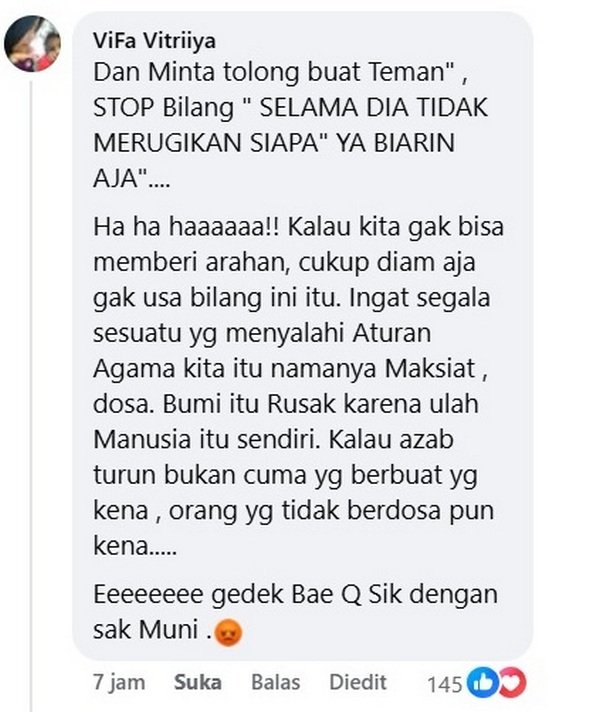Click the 'Eeeeeeee gedek Bae Q Sik' line

point(295,595)
